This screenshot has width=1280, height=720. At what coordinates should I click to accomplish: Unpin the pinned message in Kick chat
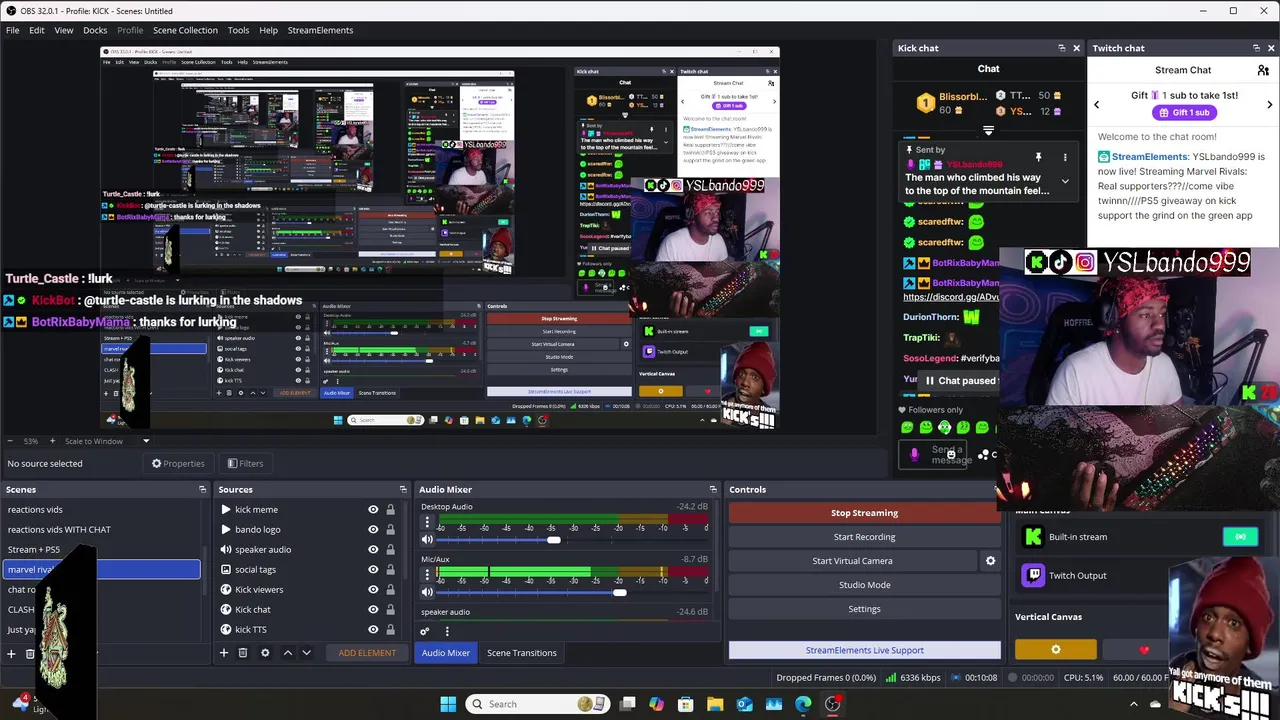[1038, 157]
